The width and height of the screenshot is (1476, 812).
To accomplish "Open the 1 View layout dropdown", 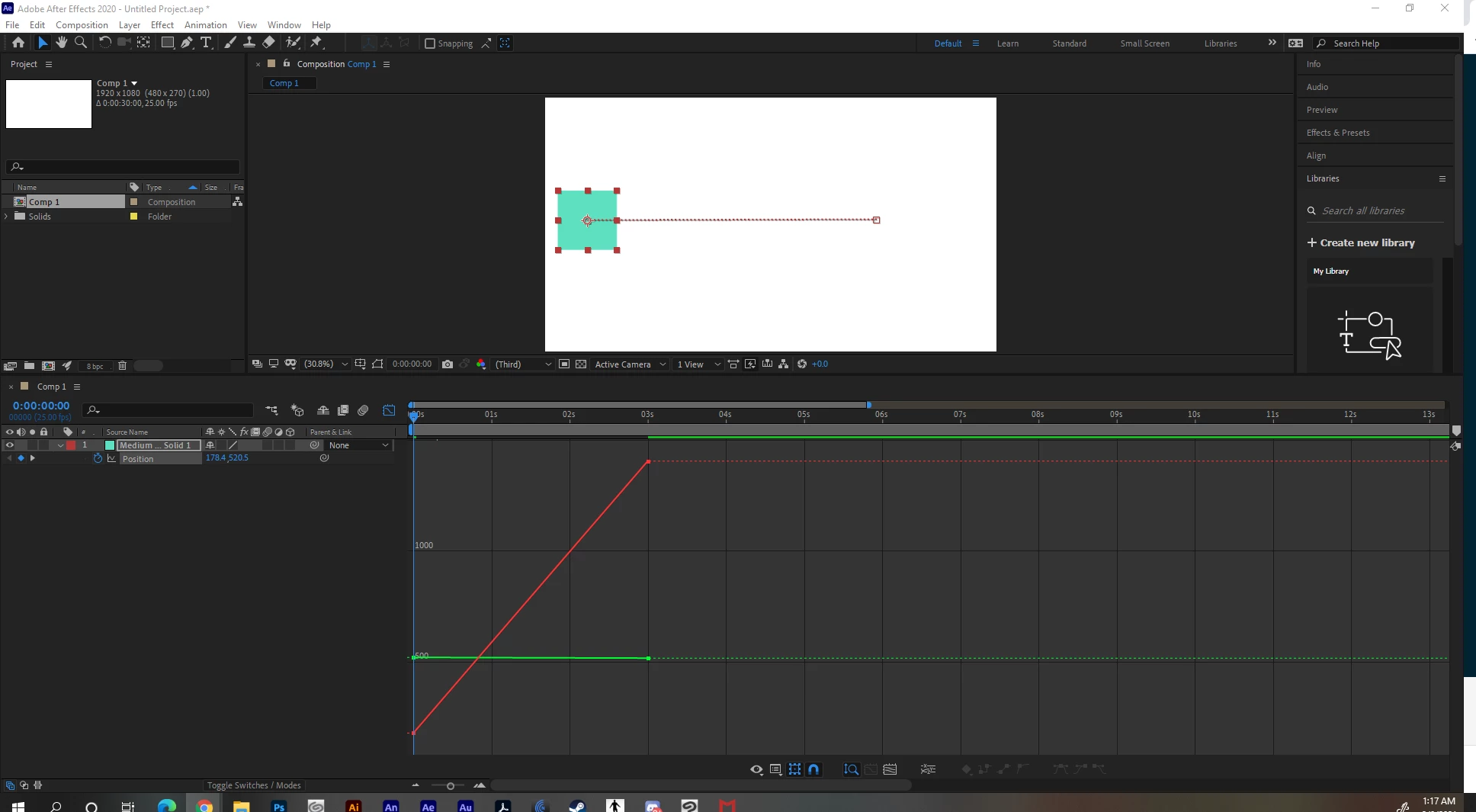I will [698, 364].
